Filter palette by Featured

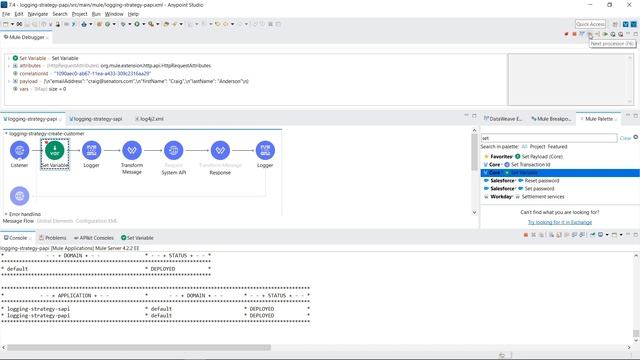pos(557,147)
